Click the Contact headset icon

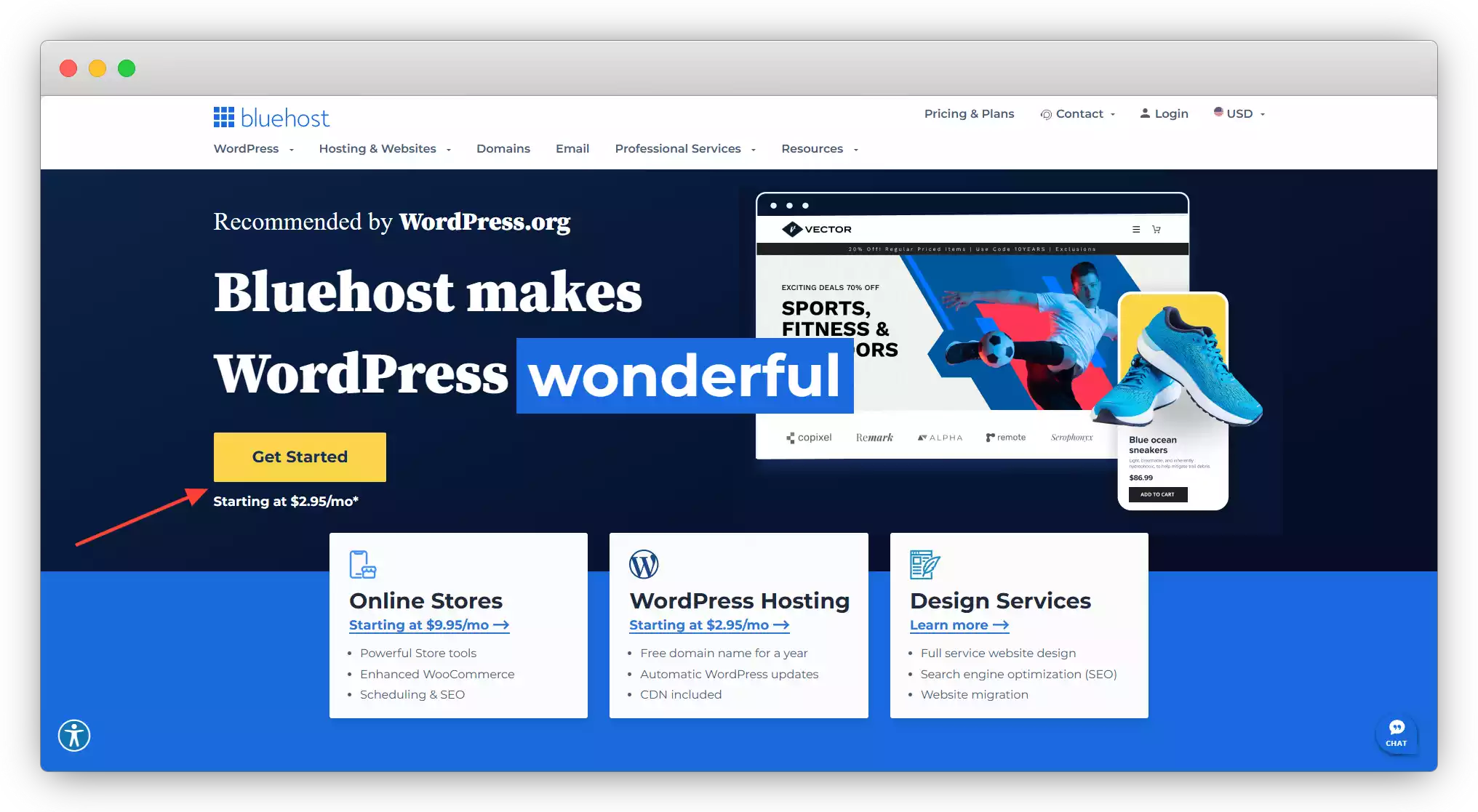[x=1046, y=114]
